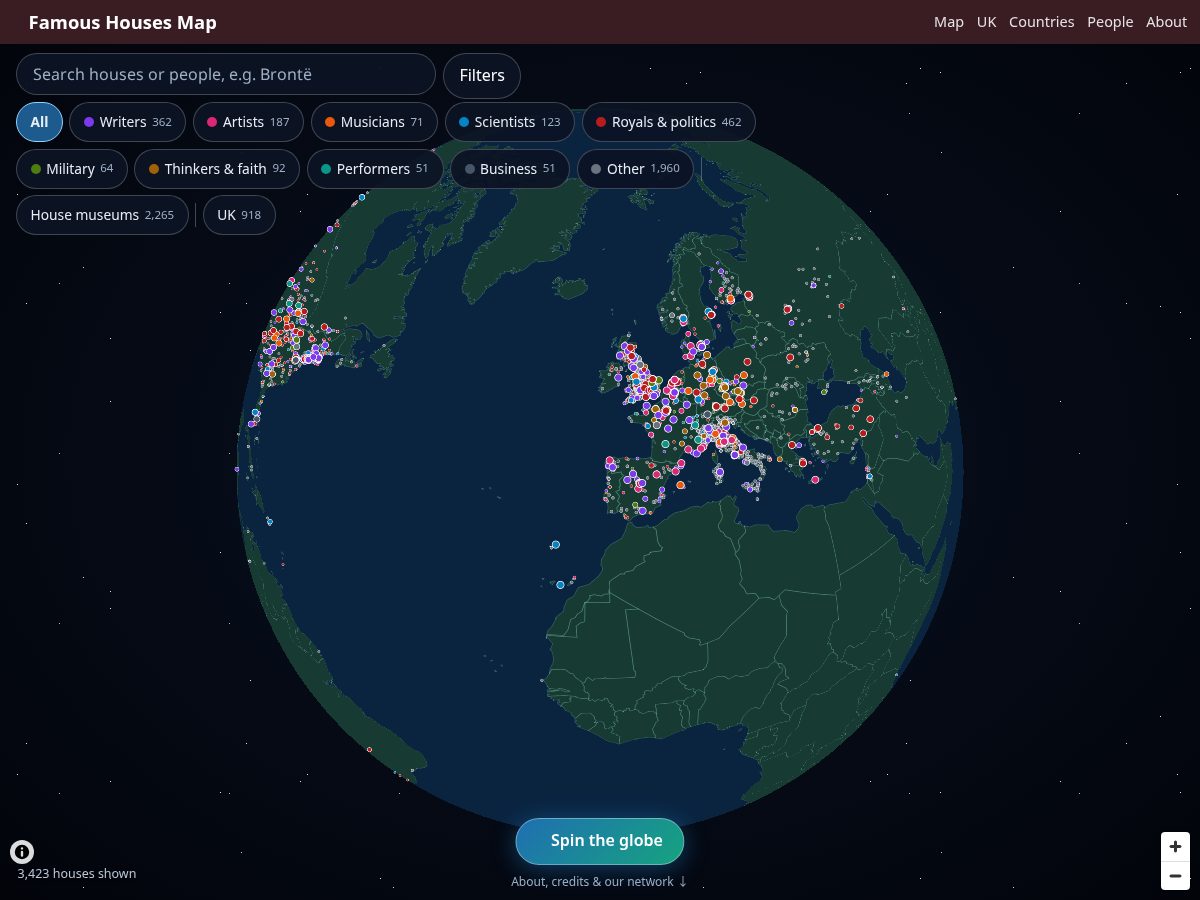1200x900 pixels.
Task: Click the 3,423 houses shown status text
Action: [77, 873]
